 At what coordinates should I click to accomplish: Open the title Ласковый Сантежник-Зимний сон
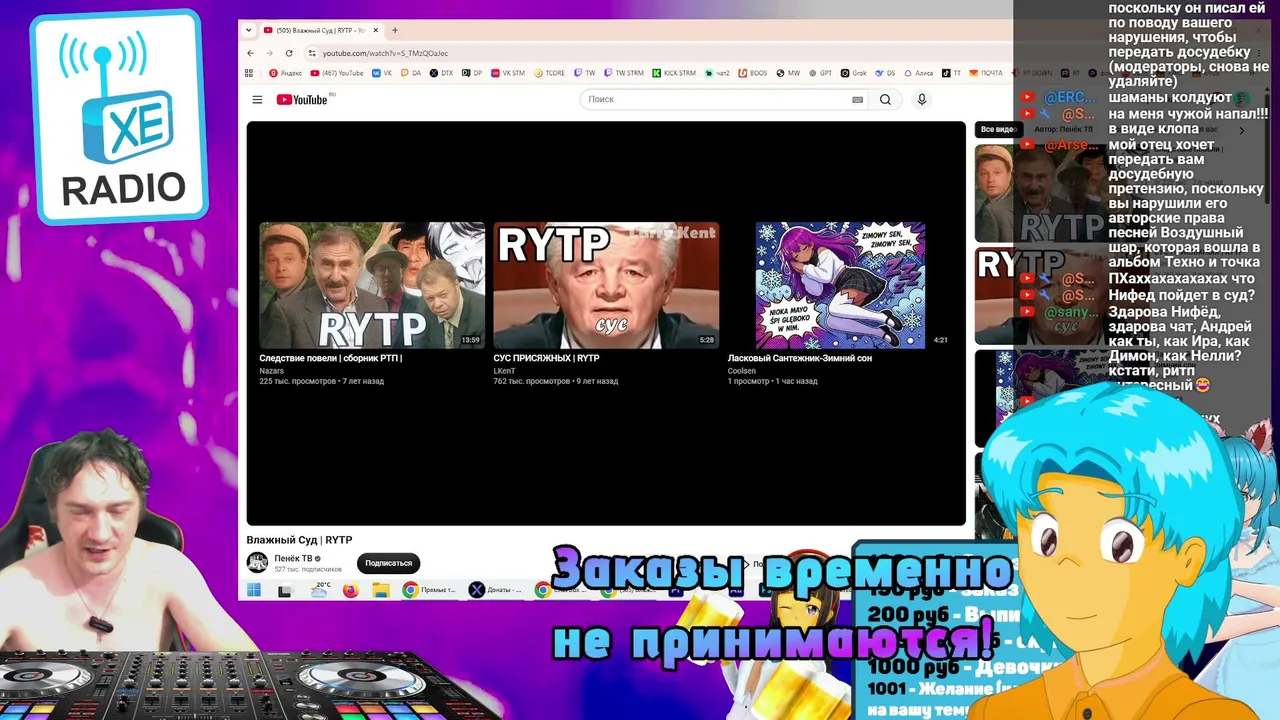(800, 358)
